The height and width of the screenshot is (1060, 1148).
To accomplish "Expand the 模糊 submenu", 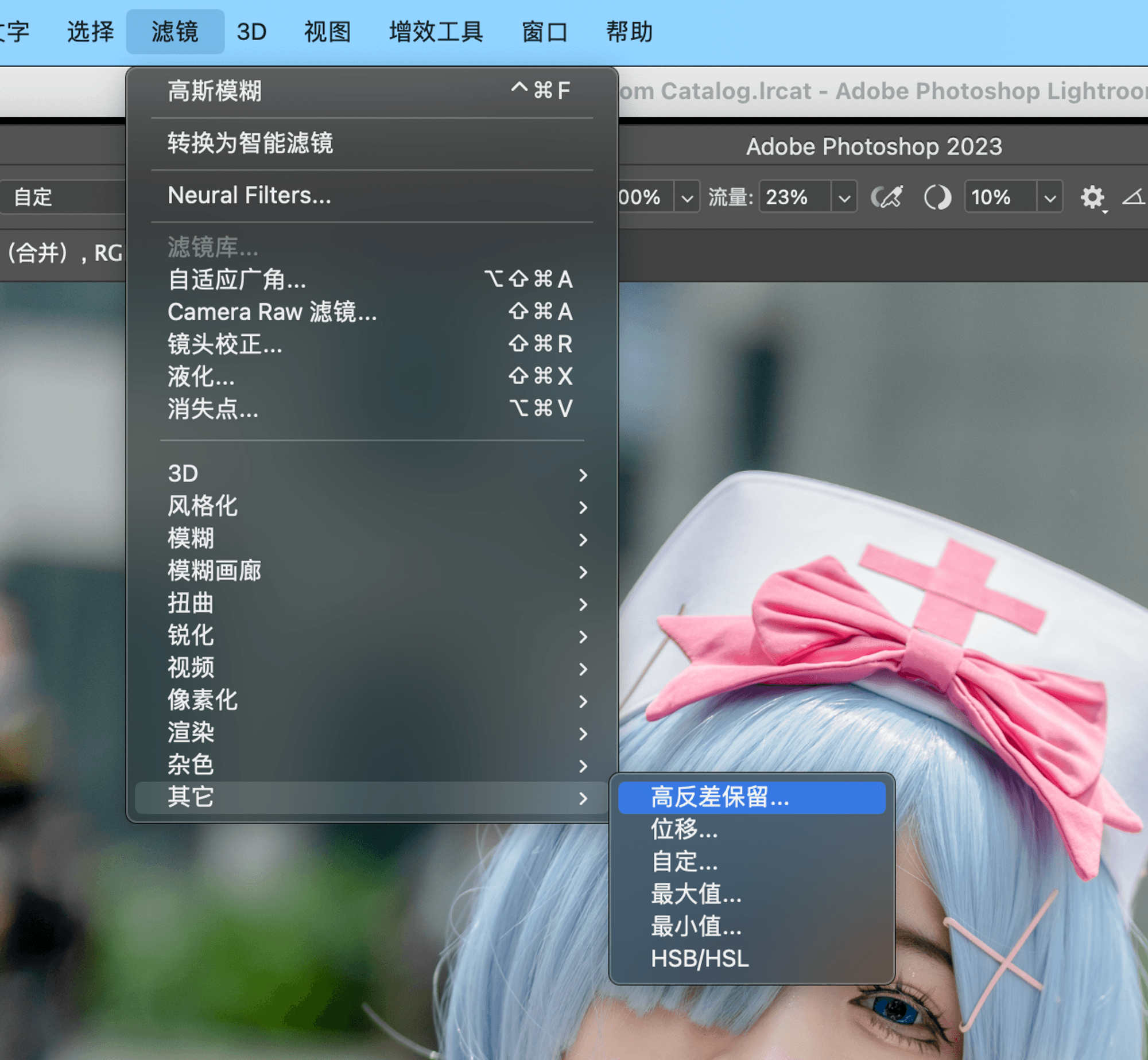I will [371, 538].
